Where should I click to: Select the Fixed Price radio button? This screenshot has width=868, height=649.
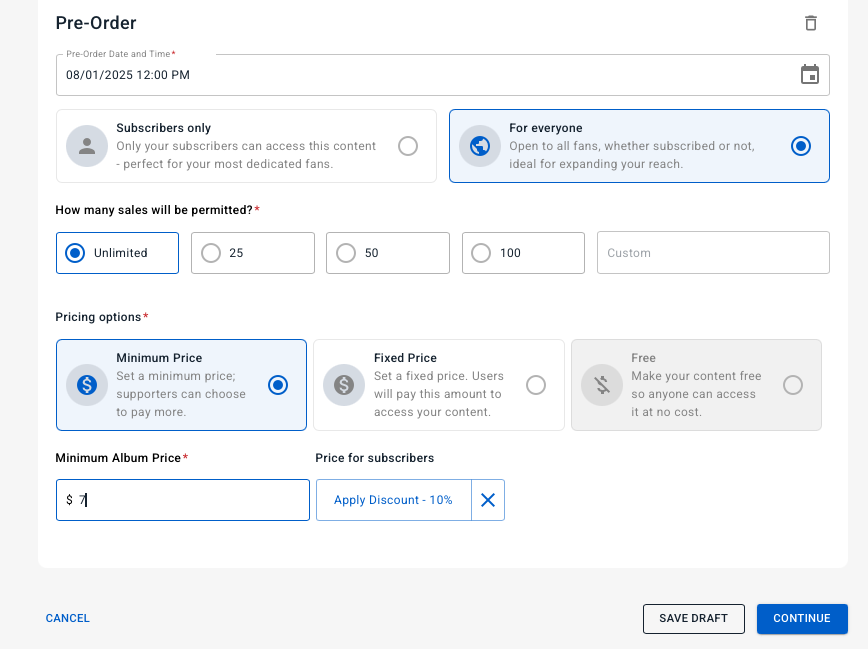(x=536, y=385)
